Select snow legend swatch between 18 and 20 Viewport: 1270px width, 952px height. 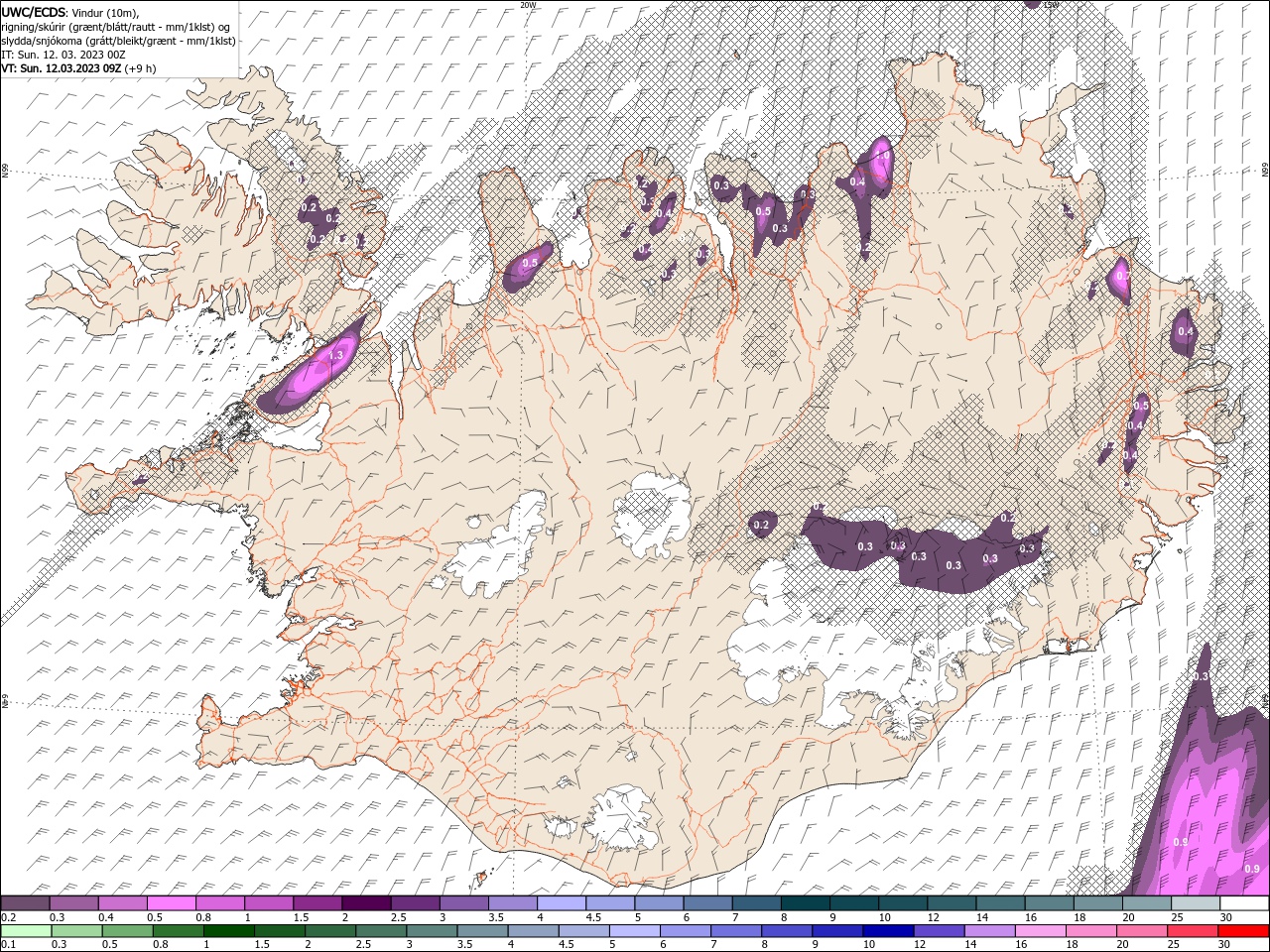[1097, 903]
